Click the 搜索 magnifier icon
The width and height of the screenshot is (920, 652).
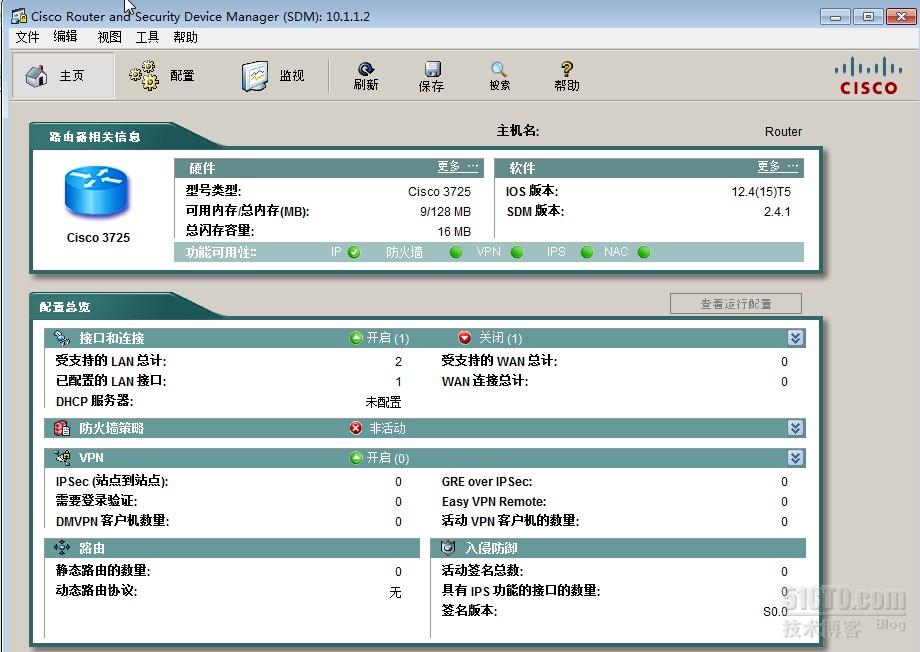tap(499, 69)
